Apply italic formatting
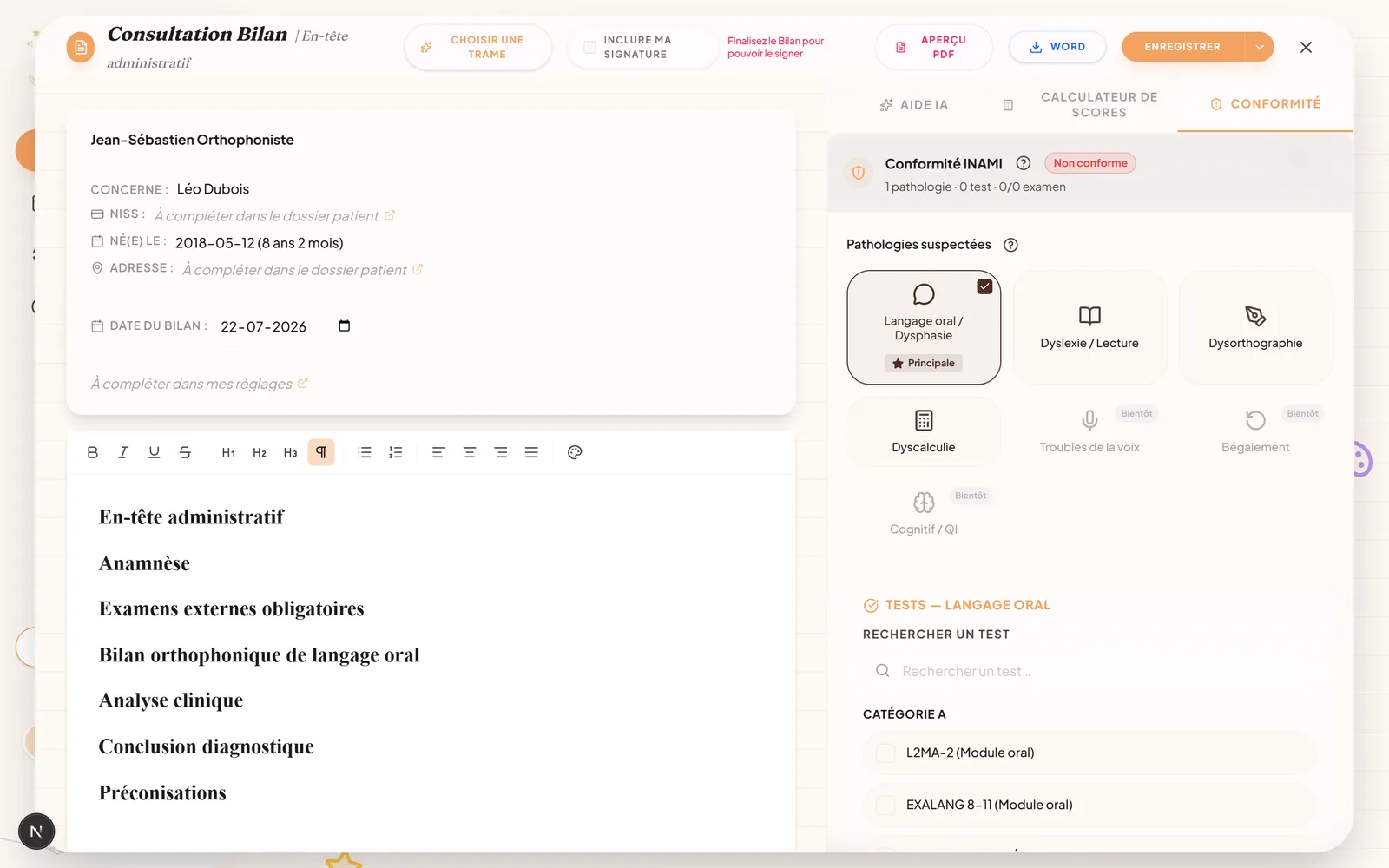 pos(123,452)
